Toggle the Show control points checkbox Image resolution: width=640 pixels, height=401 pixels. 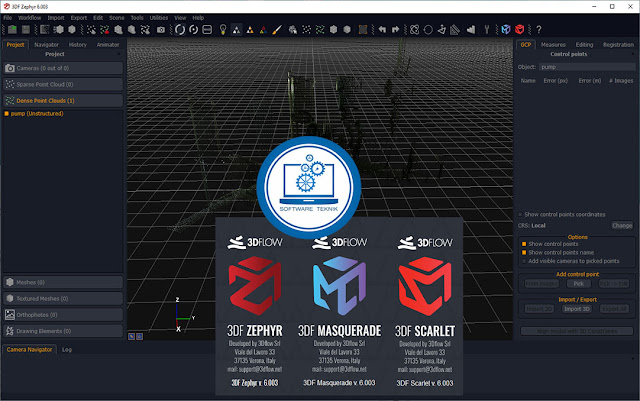(x=524, y=244)
